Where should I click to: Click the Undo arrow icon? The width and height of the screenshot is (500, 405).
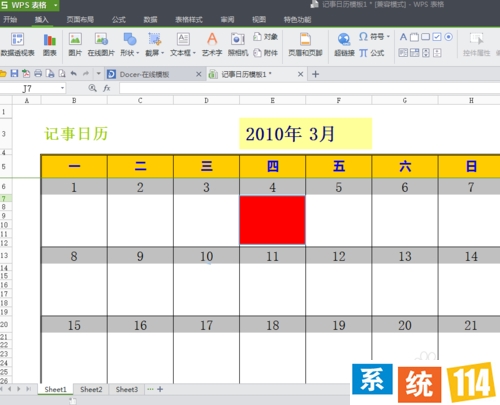(74, 74)
